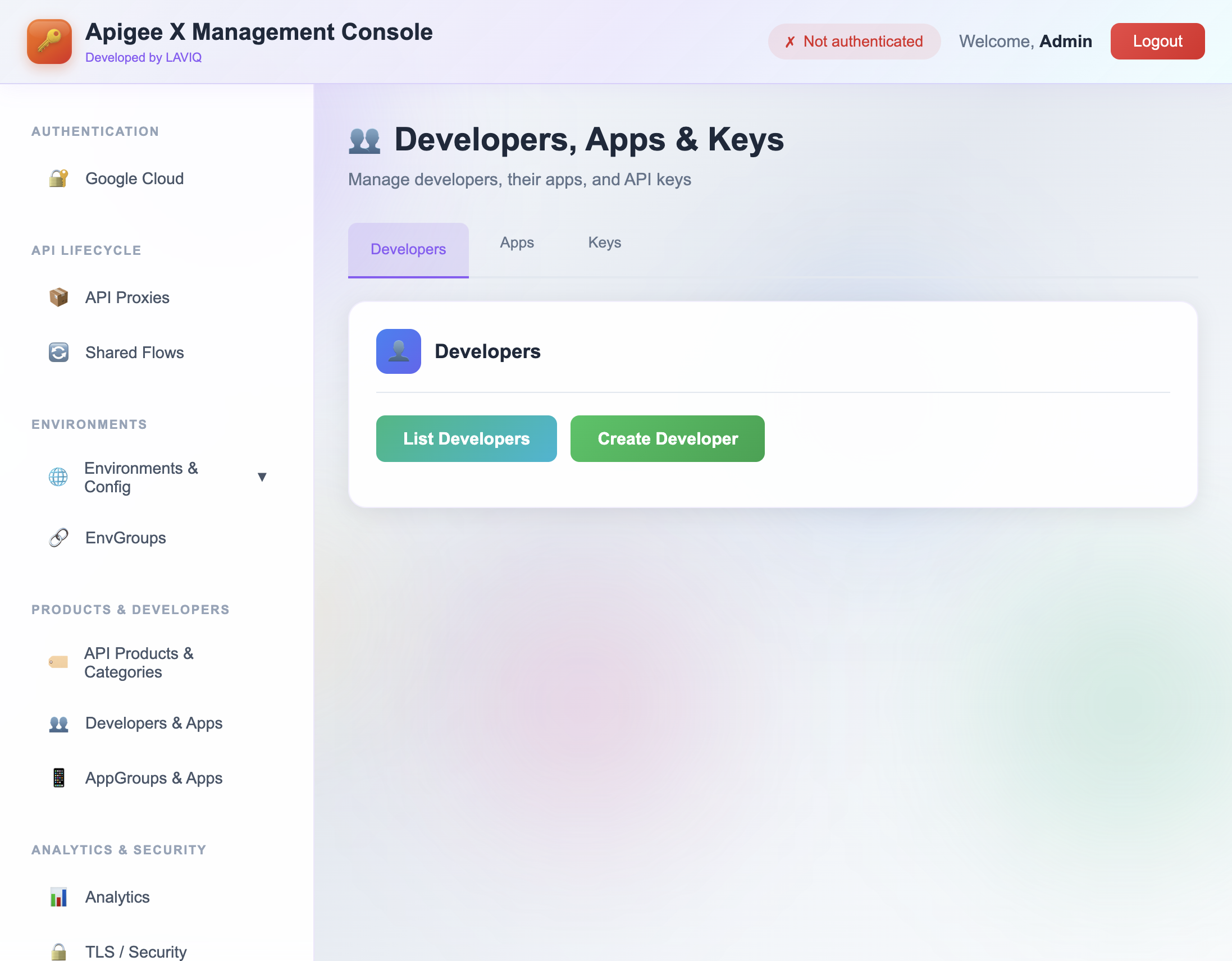Select the API Proxies package icon

[x=58, y=297]
